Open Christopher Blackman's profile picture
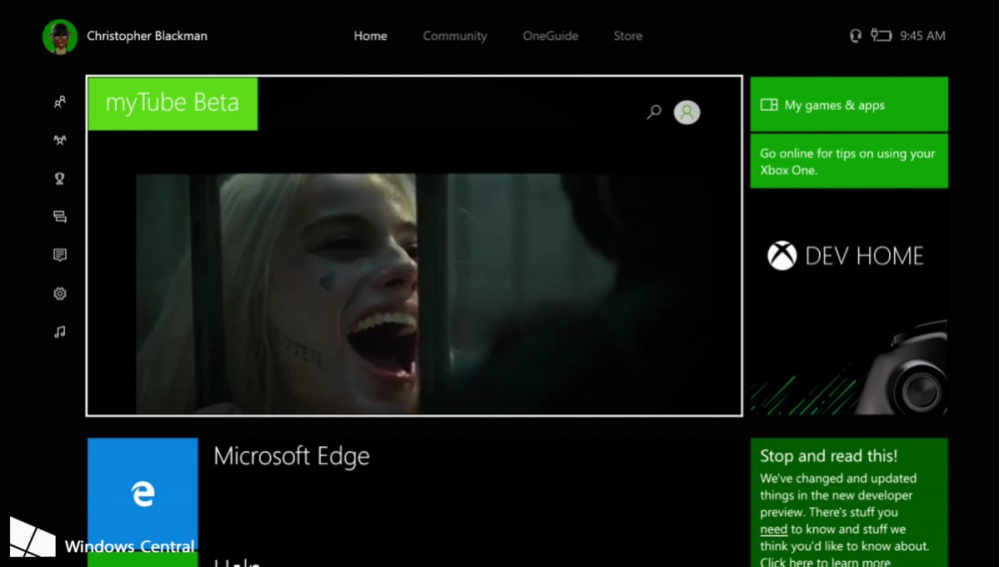The image size is (1000, 567). pyautogui.click(x=60, y=37)
